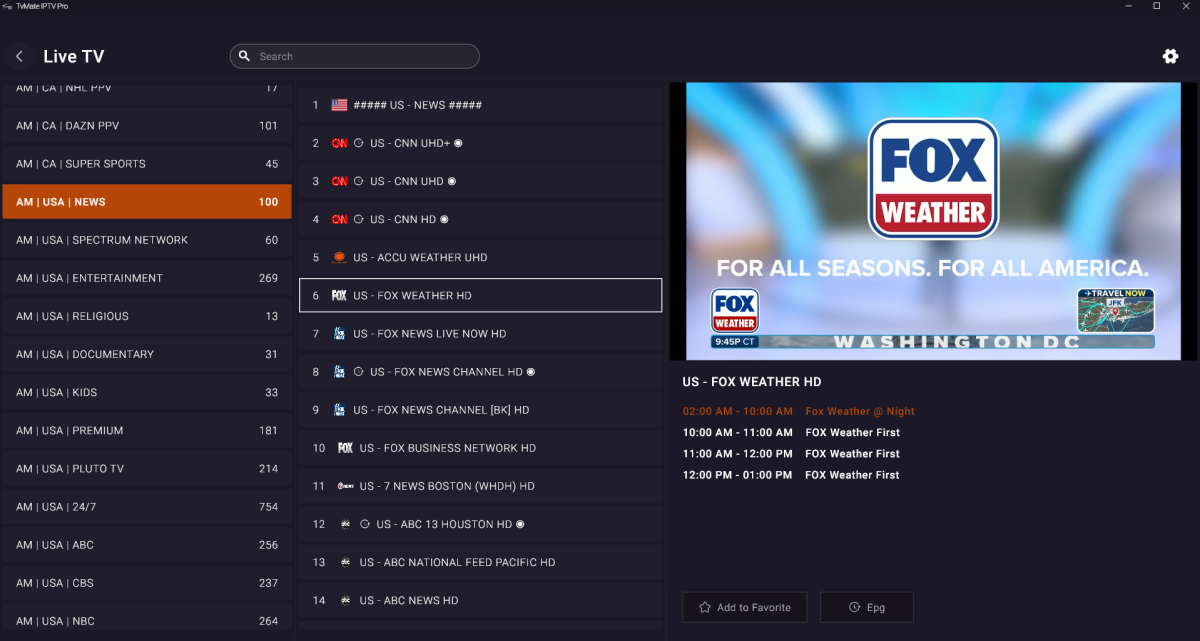Screen dimensions: 1200x641
Task: Click the US flag icon in news header
Action: point(339,105)
